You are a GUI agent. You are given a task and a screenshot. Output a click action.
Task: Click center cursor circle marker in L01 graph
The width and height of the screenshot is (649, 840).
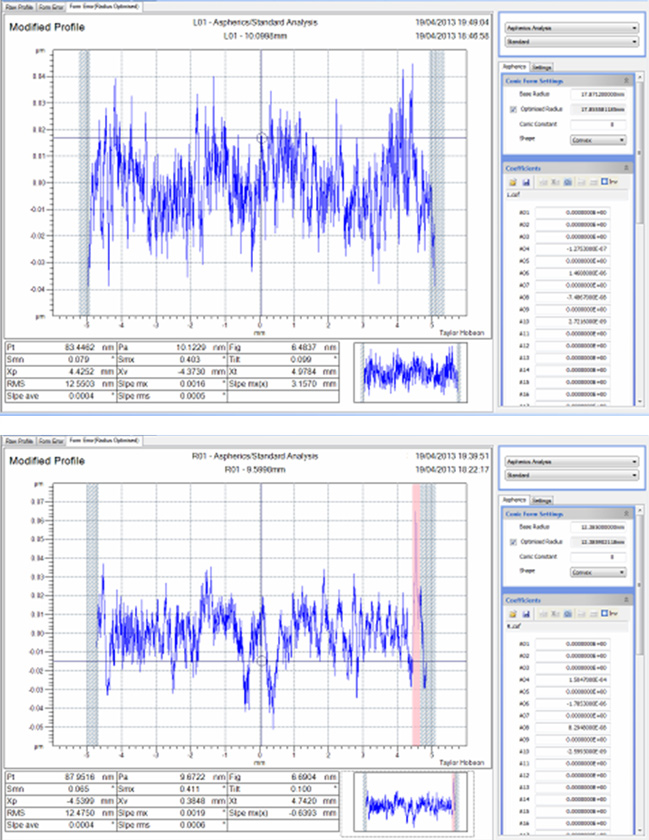coord(261,138)
